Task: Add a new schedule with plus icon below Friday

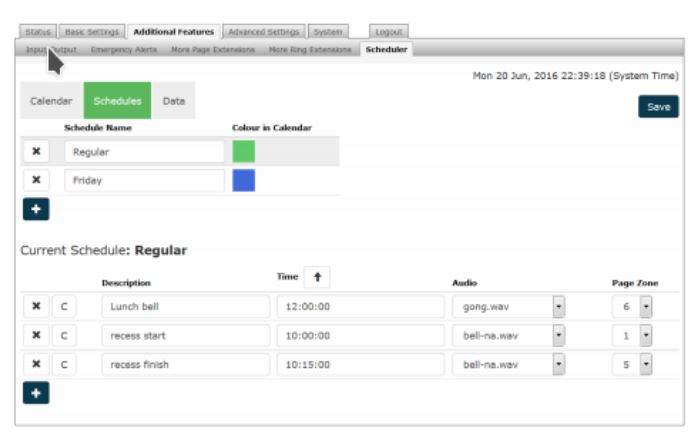Action: coord(34,210)
